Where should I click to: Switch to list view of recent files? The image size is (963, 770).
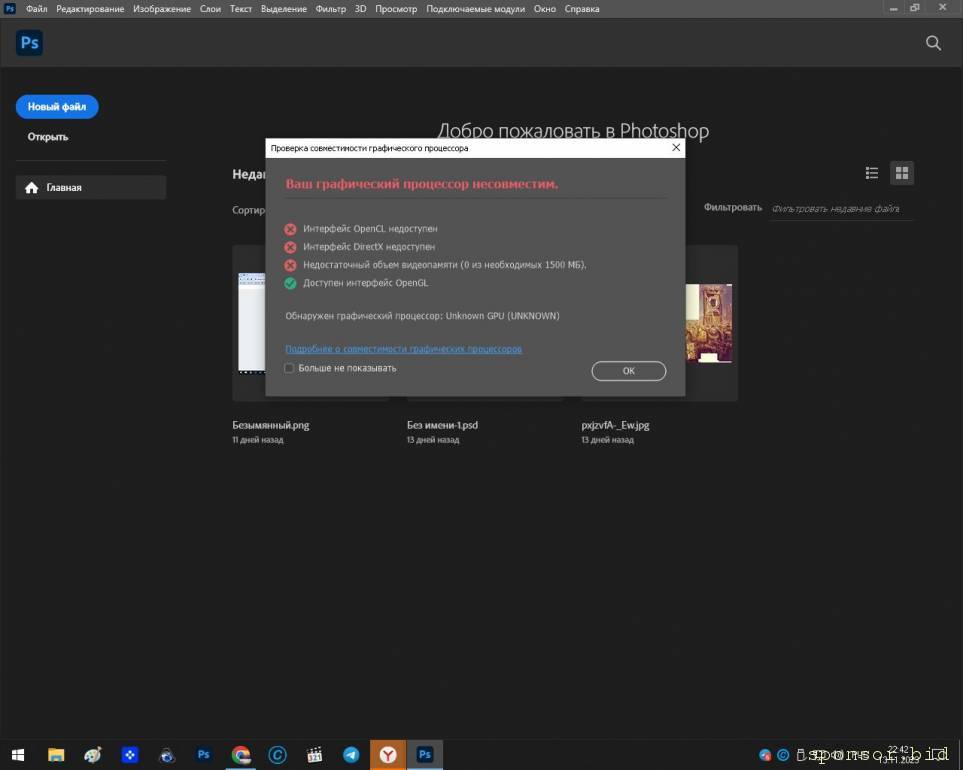(872, 173)
